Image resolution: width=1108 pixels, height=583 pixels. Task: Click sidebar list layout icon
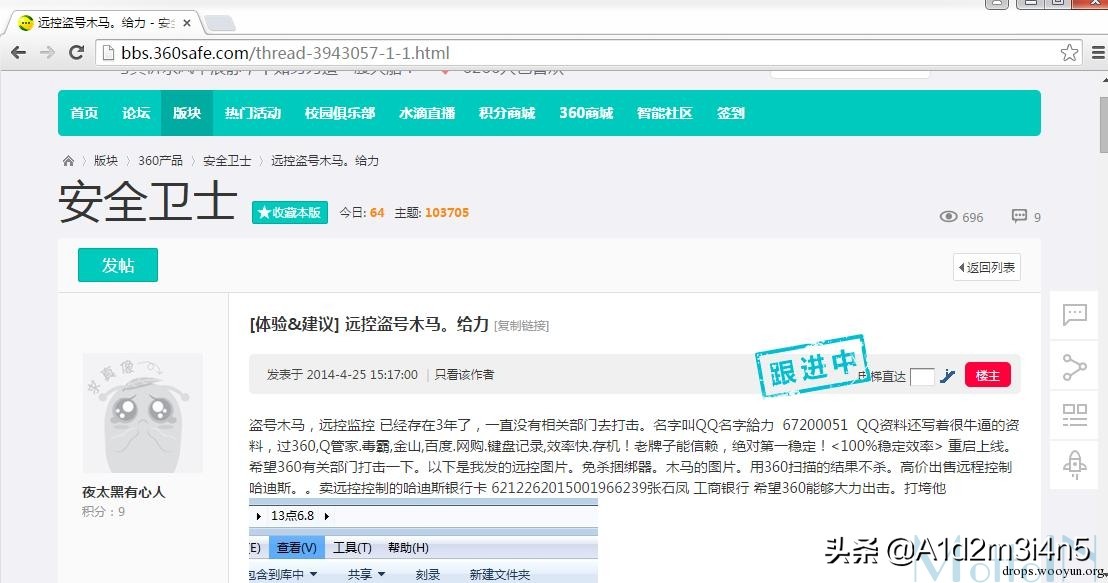1075,416
